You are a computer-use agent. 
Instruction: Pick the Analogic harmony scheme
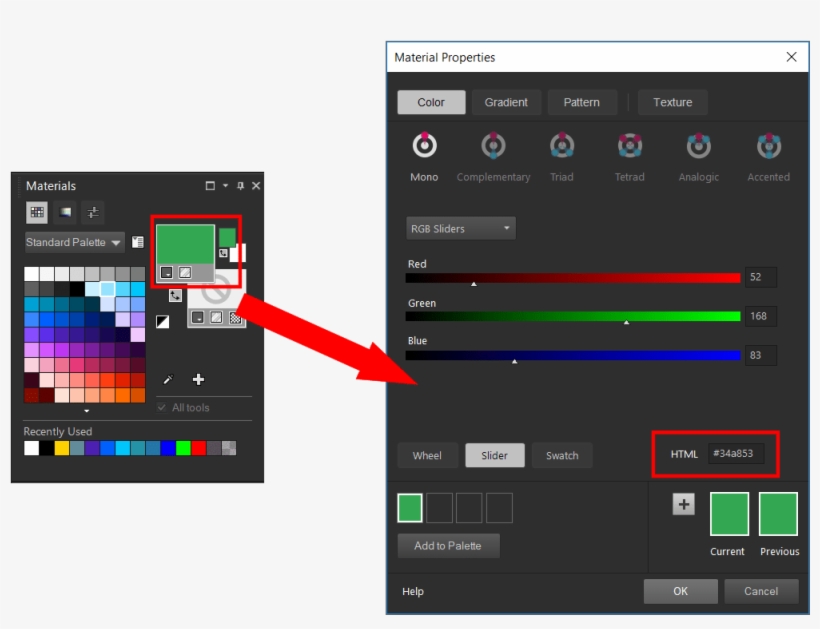(698, 145)
